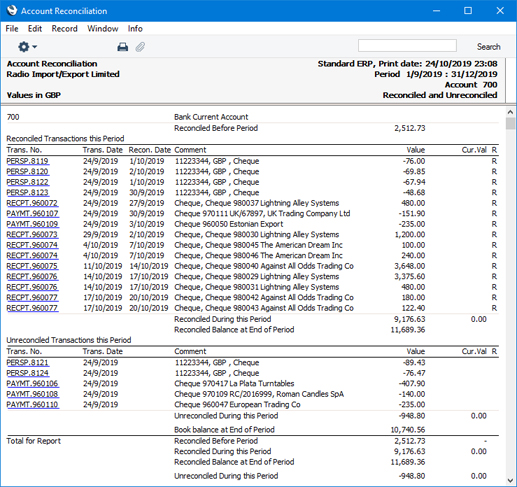The image size is (517, 487).
Task: Open transaction RECPT.960075
Action: (x=32, y=266)
